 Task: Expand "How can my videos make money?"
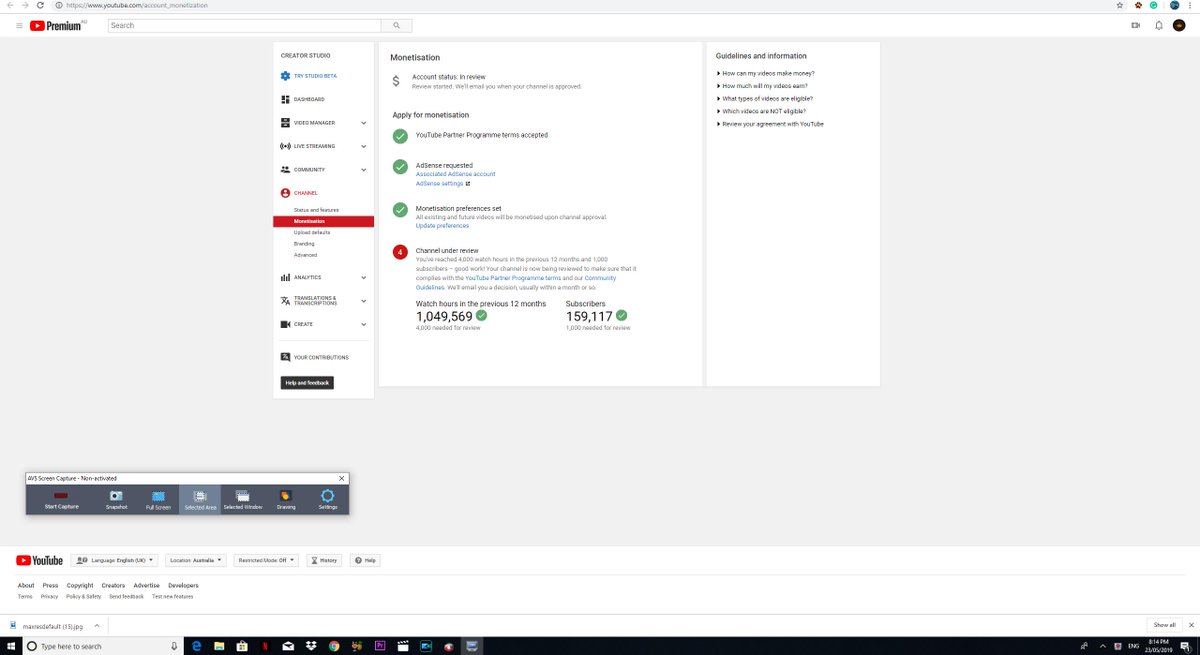pyautogui.click(x=766, y=73)
